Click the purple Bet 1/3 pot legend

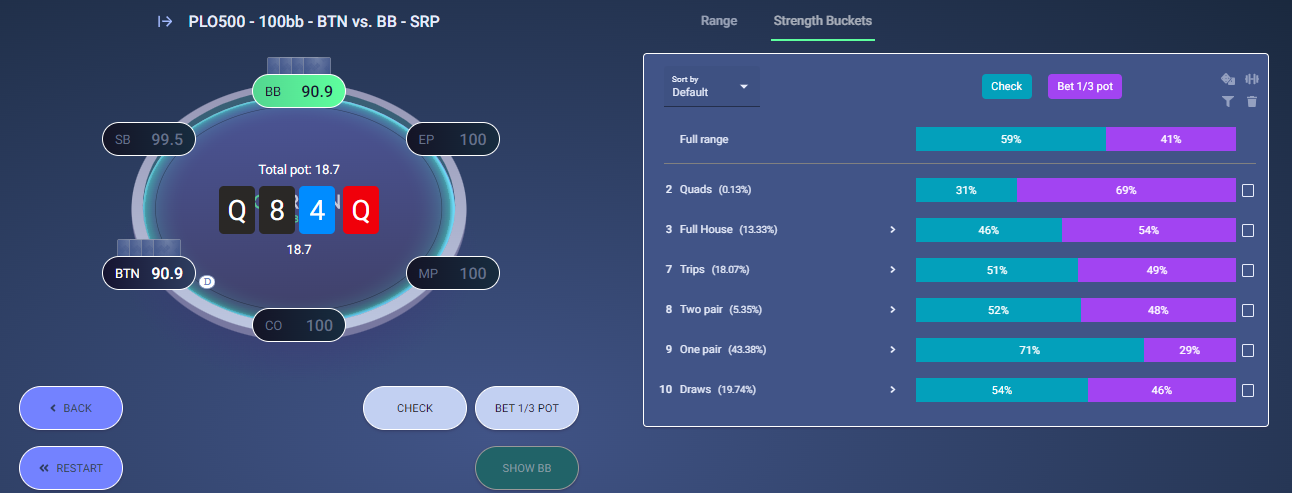pyautogui.click(x=1085, y=86)
